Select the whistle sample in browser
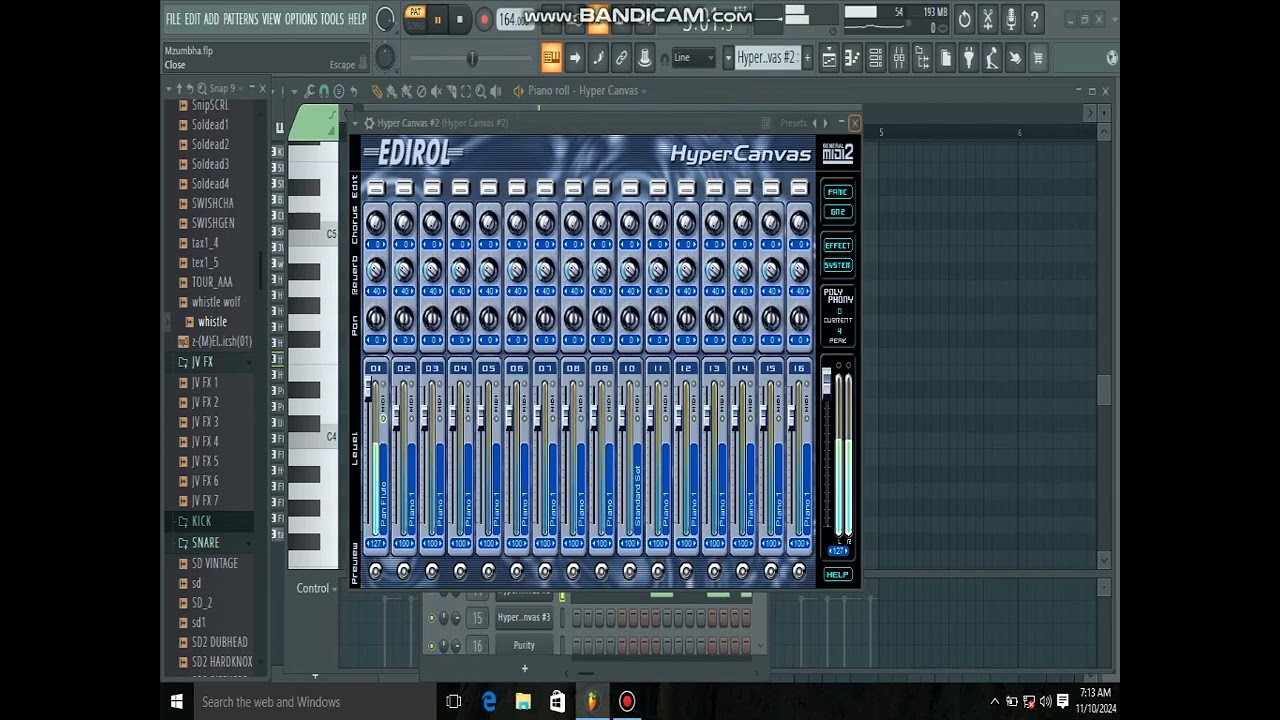This screenshot has height=720, width=1280. [x=212, y=322]
